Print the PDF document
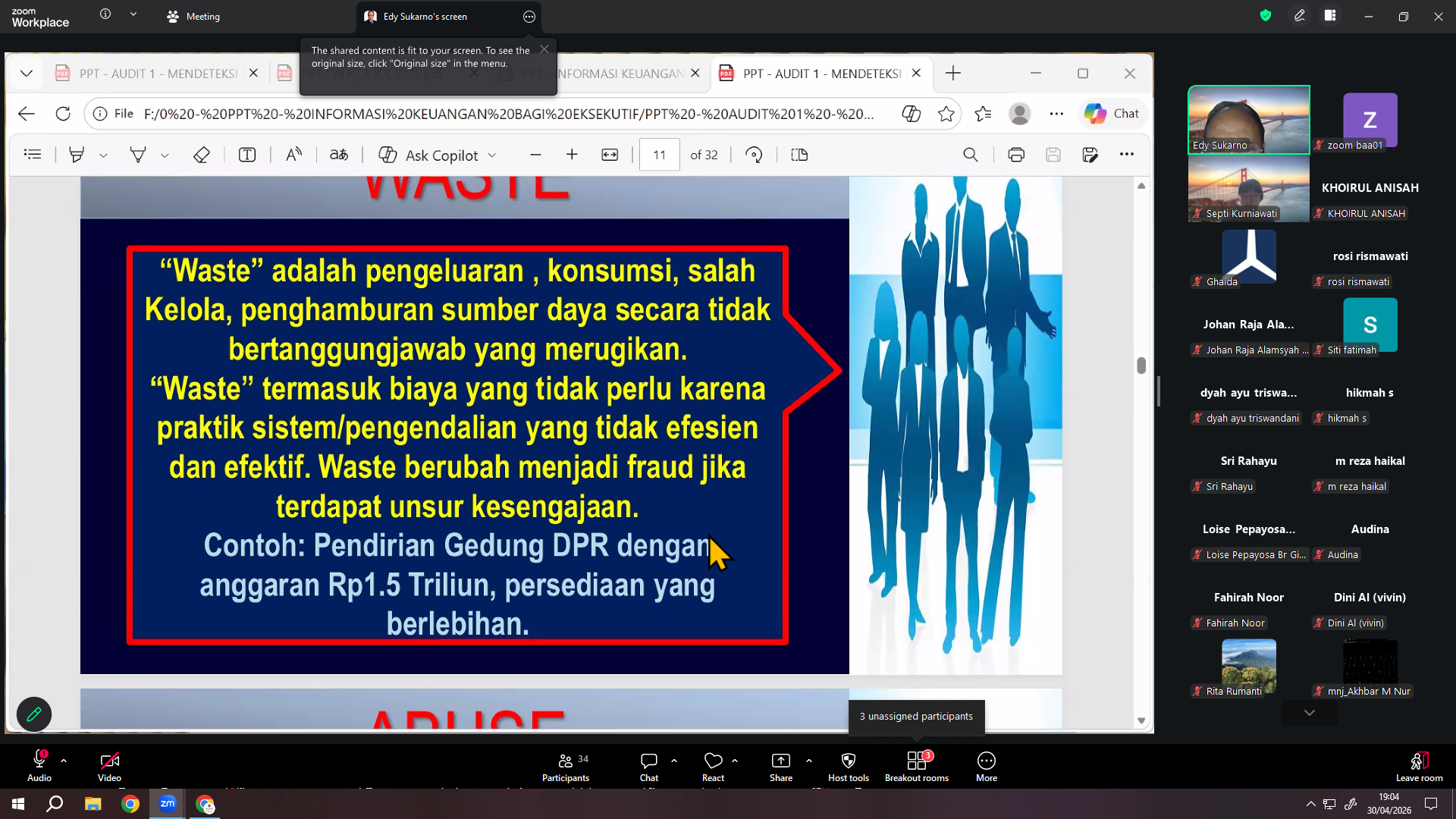Viewport: 1456px width, 819px height. (1016, 155)
